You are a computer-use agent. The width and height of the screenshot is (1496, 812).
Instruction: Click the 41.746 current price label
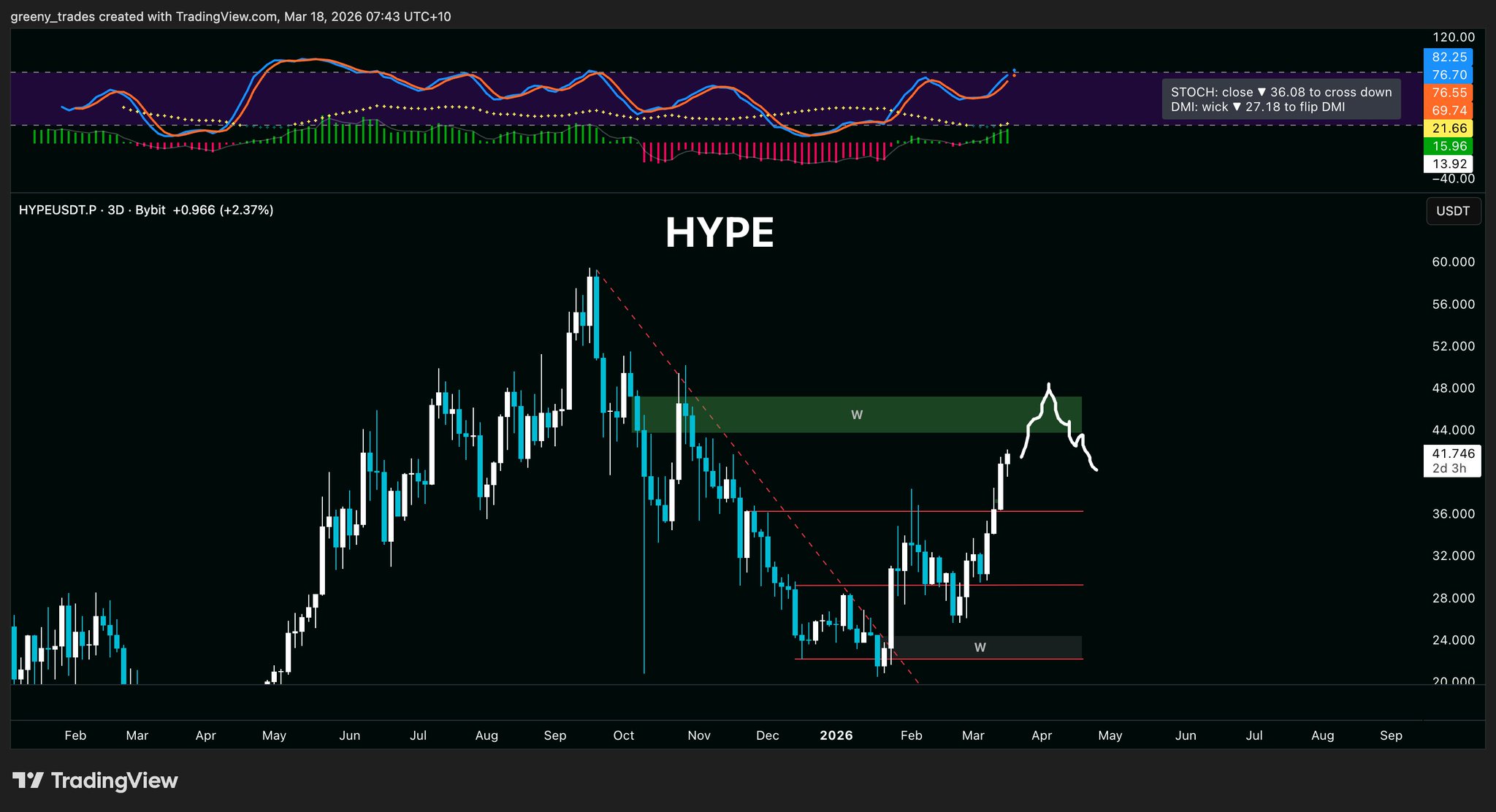click(1452, 453)
